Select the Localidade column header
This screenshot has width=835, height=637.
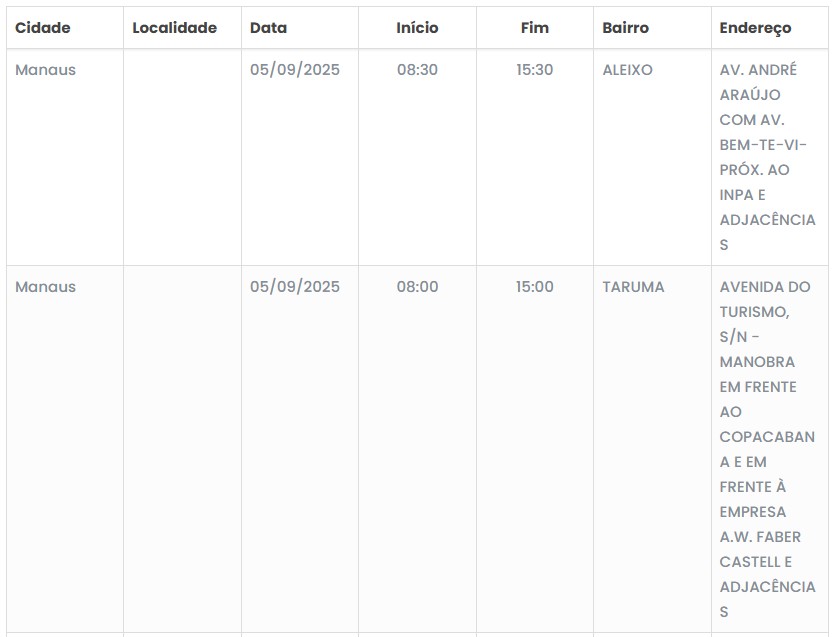point(174,28)
